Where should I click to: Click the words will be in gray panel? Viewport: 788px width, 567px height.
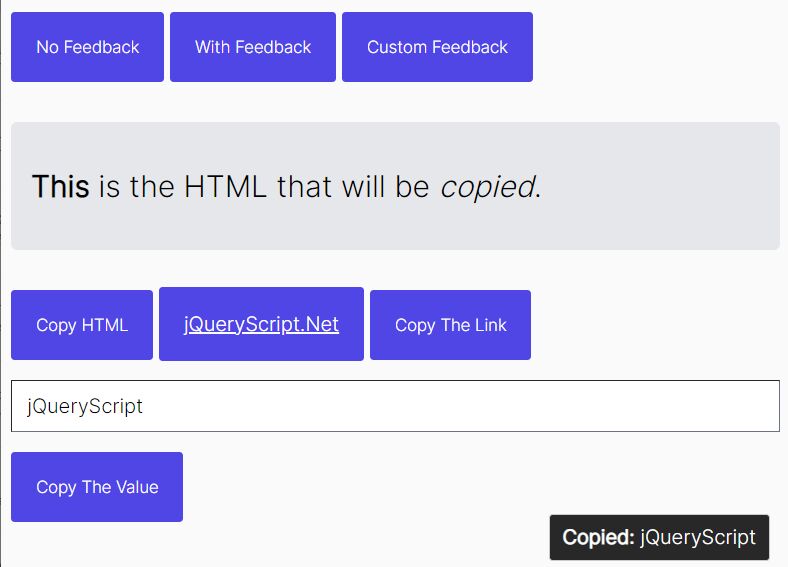[x=386, y=186]
